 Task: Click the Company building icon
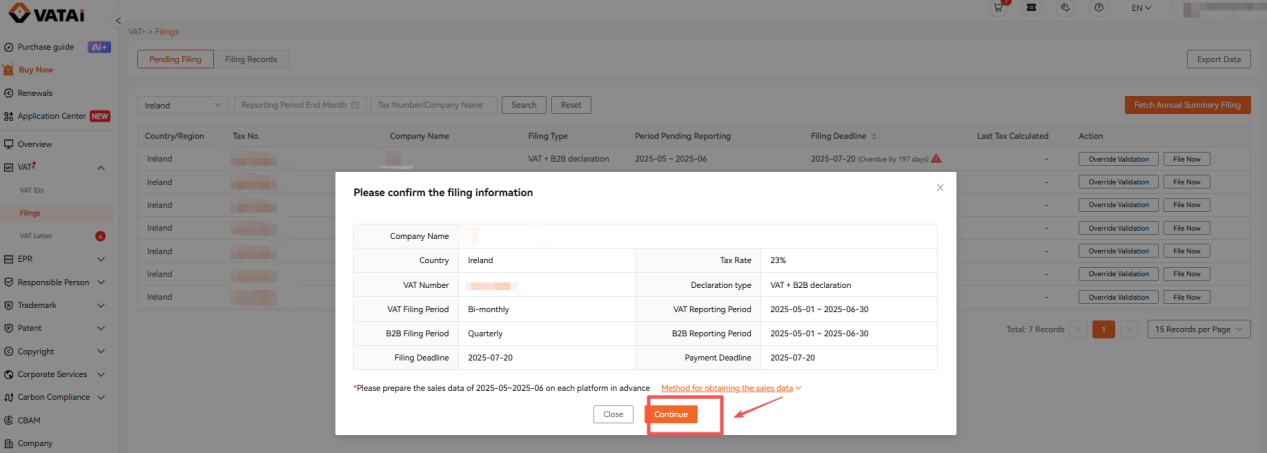9,443
